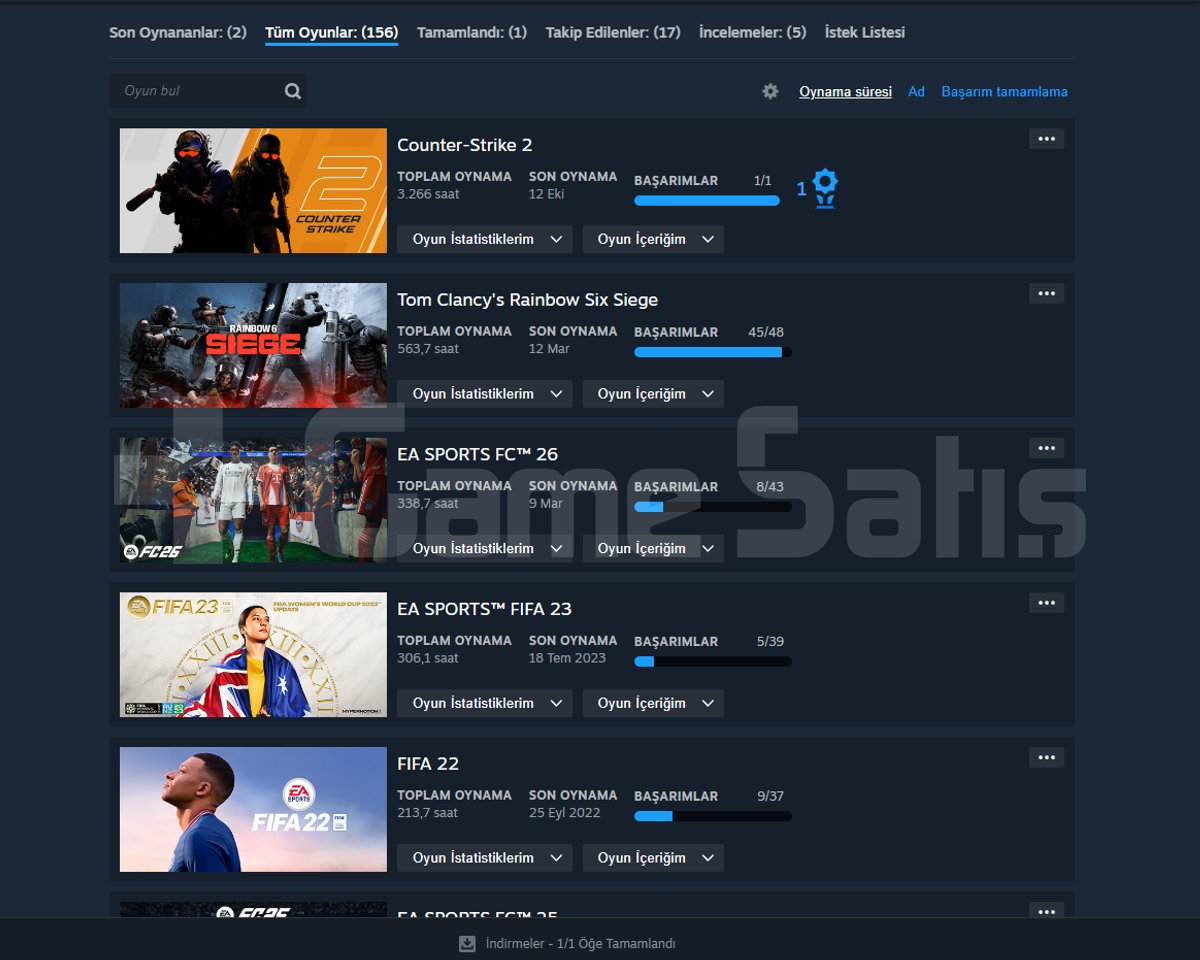Expand EA SPORTS FC 26 Oyun İçeriğim
Screen dimensions: 1200x960
[653, 548]
